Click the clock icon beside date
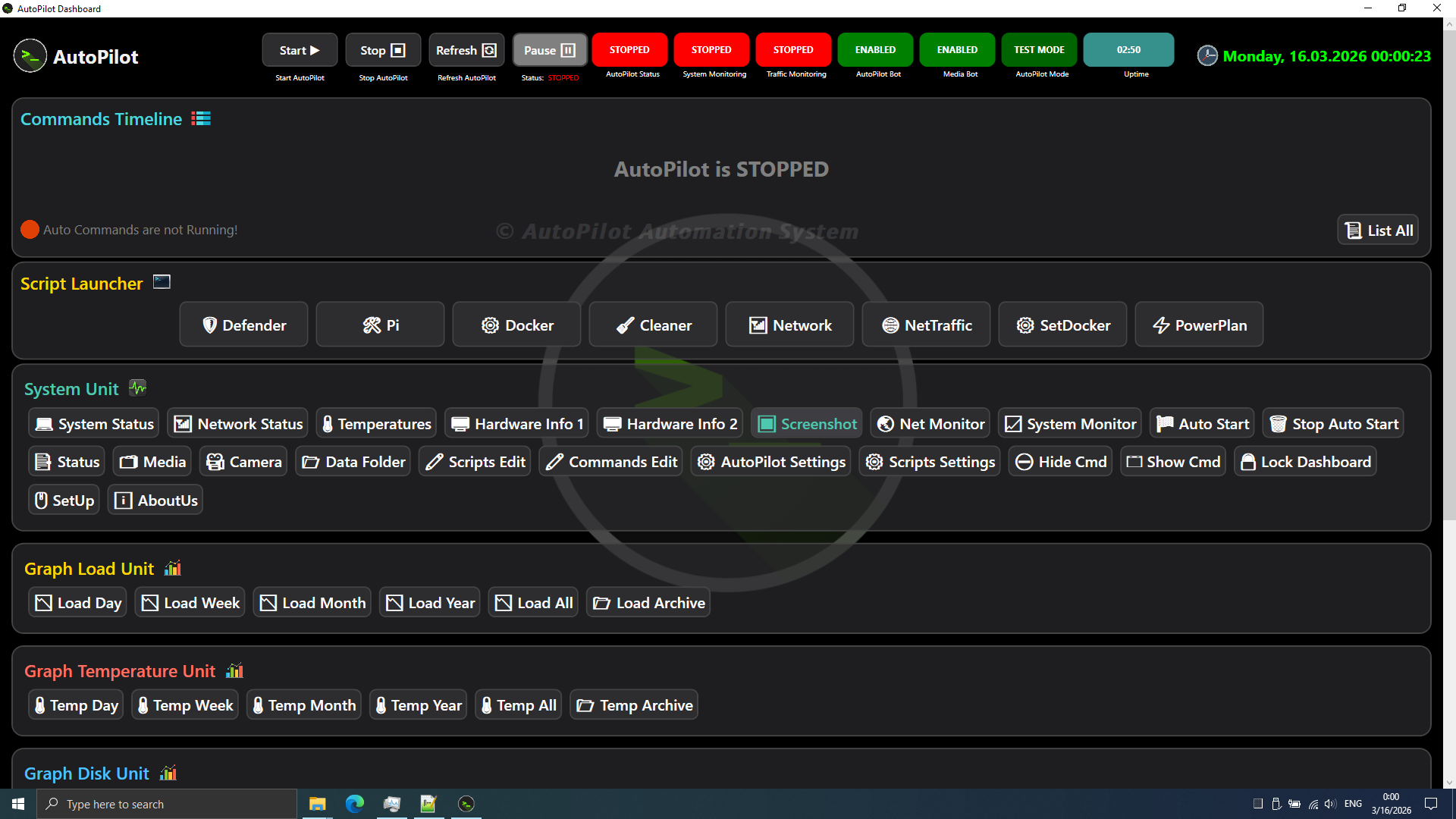 pyautogui.click(x=1207, y=56)
